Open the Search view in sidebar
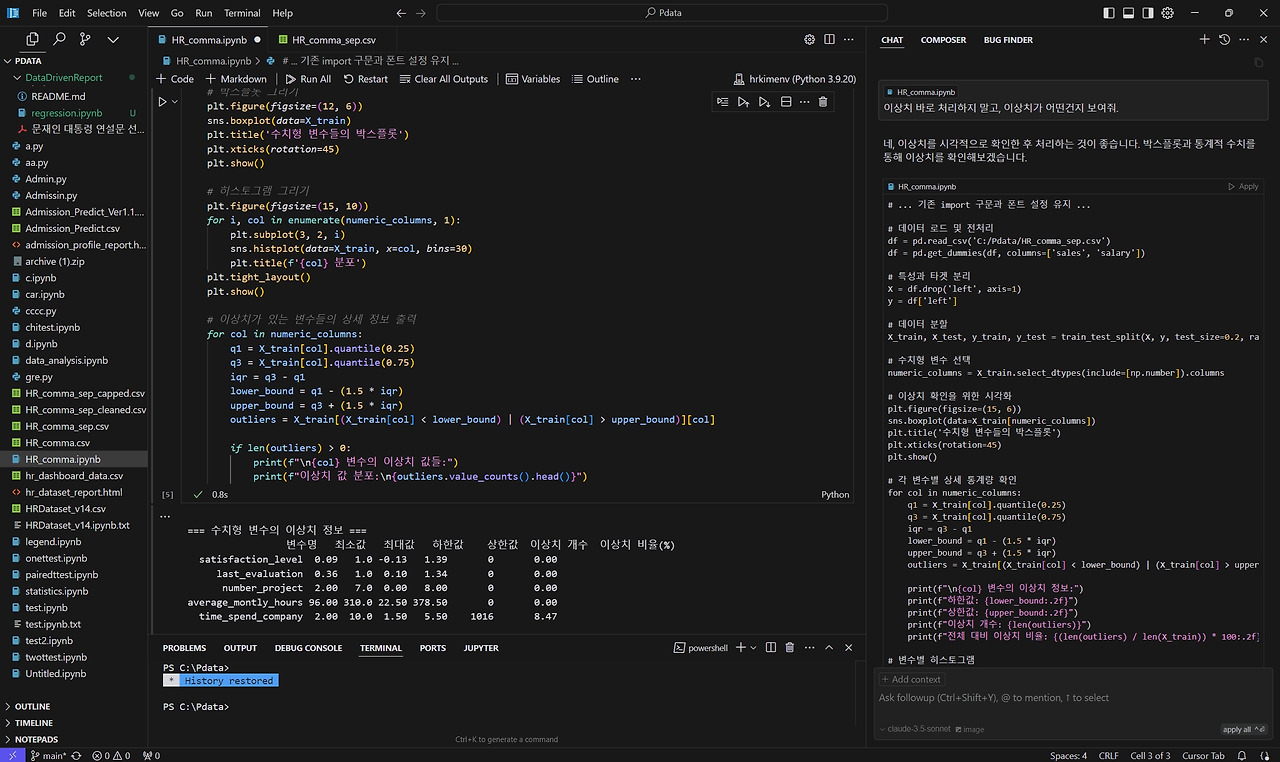1280x762 pixels. point(59,39)
